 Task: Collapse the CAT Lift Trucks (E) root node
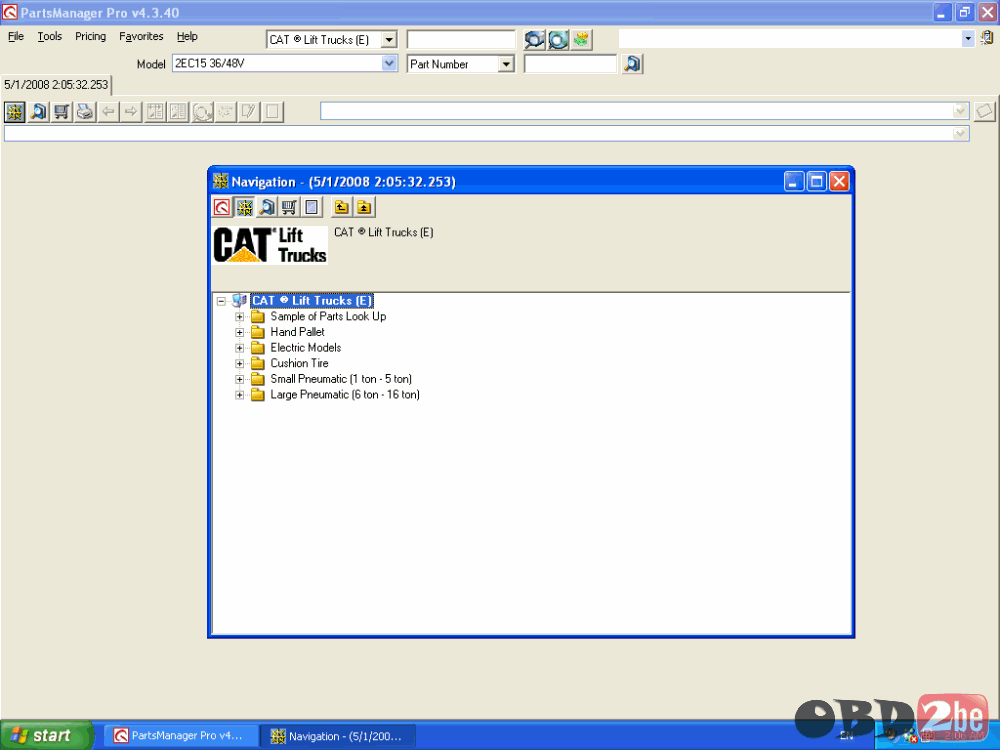click(x=221, y=301)
